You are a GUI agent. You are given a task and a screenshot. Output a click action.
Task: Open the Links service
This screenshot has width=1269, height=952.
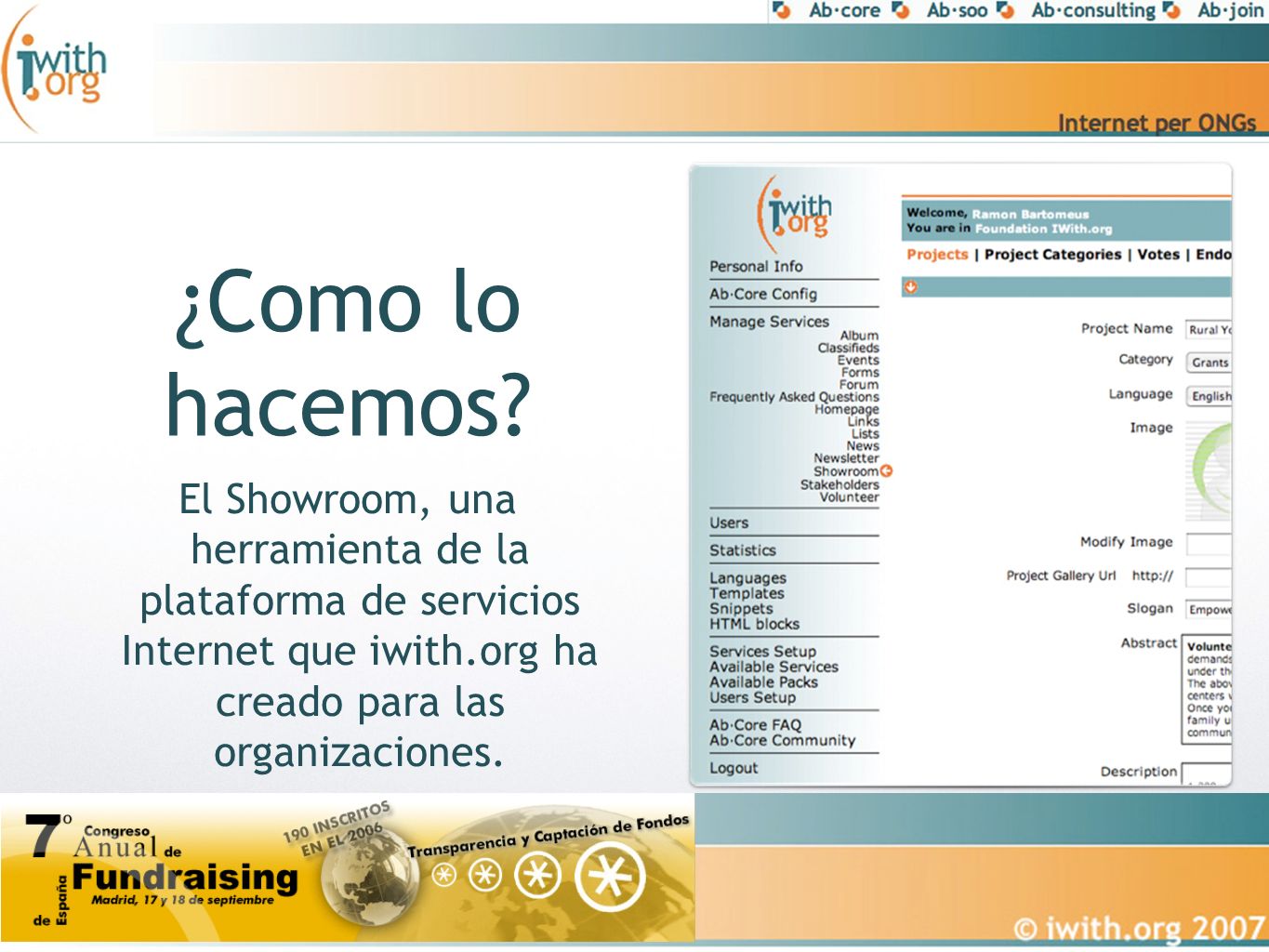tap(864, 421)
